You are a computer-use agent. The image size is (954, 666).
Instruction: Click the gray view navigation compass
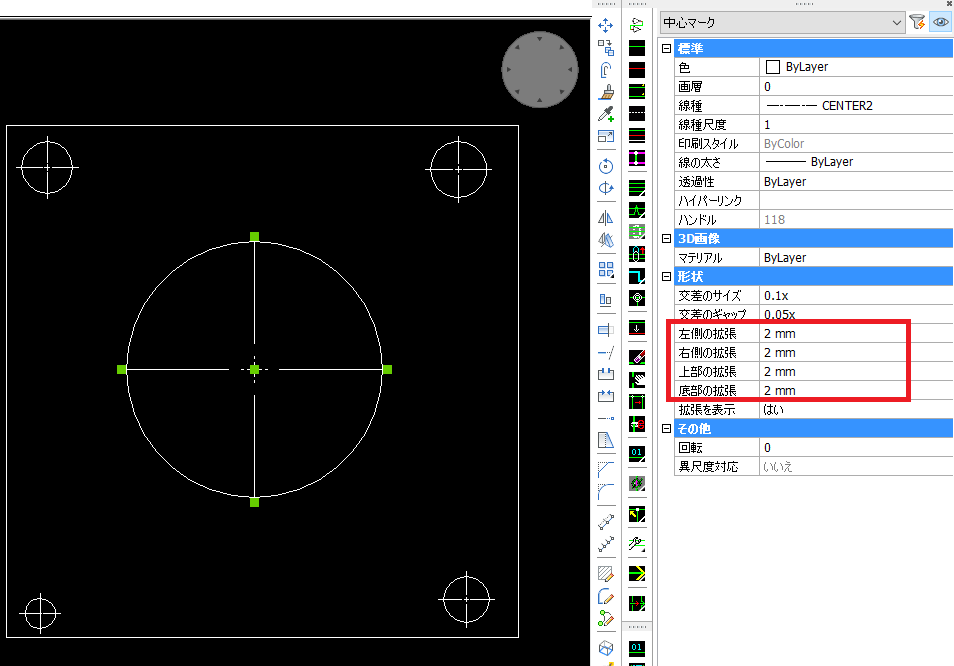click(539, 69)
